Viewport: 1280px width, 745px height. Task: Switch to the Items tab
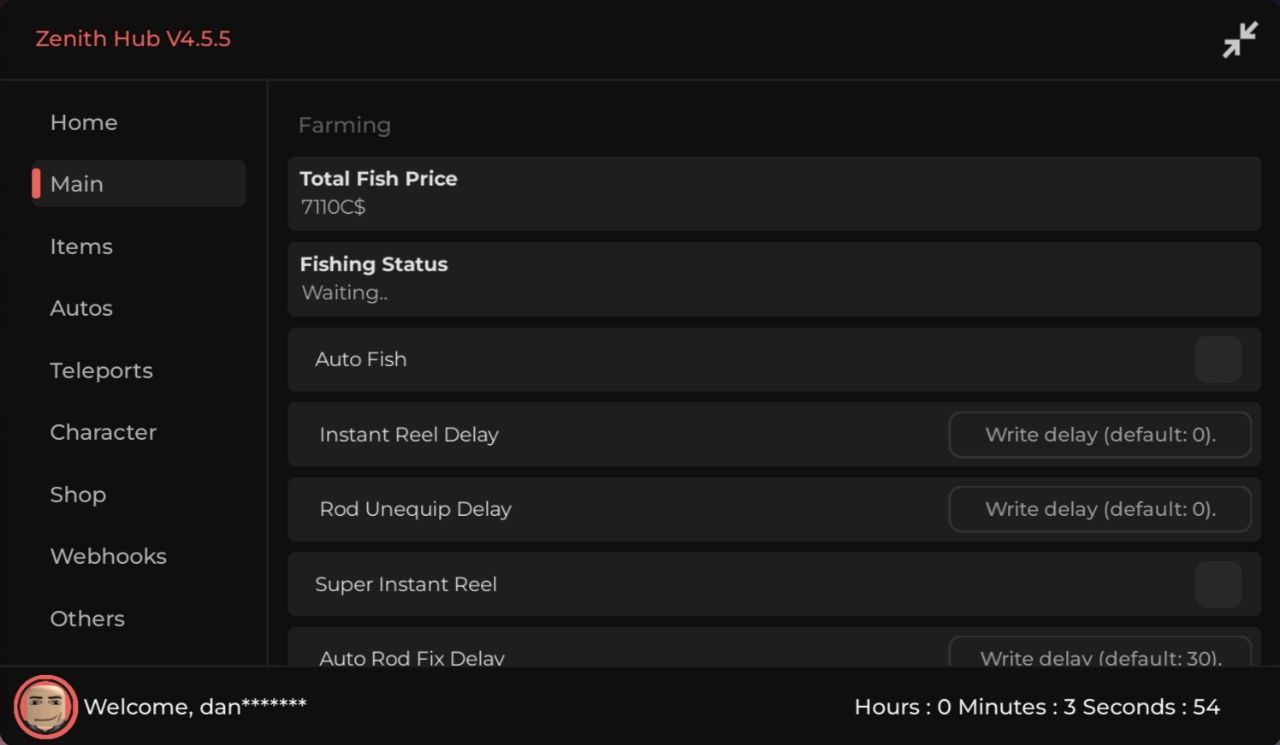pyautogui.click(x=81, y=246)
